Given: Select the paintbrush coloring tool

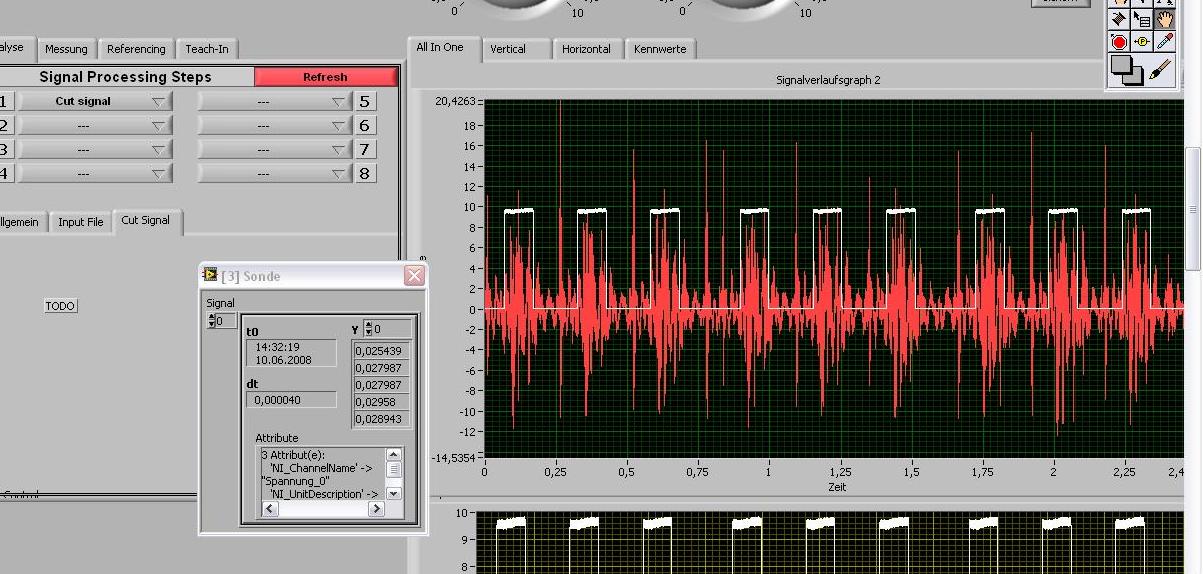Looking at the screenshot, I should pyautogui.click(x=1160, y=69).
